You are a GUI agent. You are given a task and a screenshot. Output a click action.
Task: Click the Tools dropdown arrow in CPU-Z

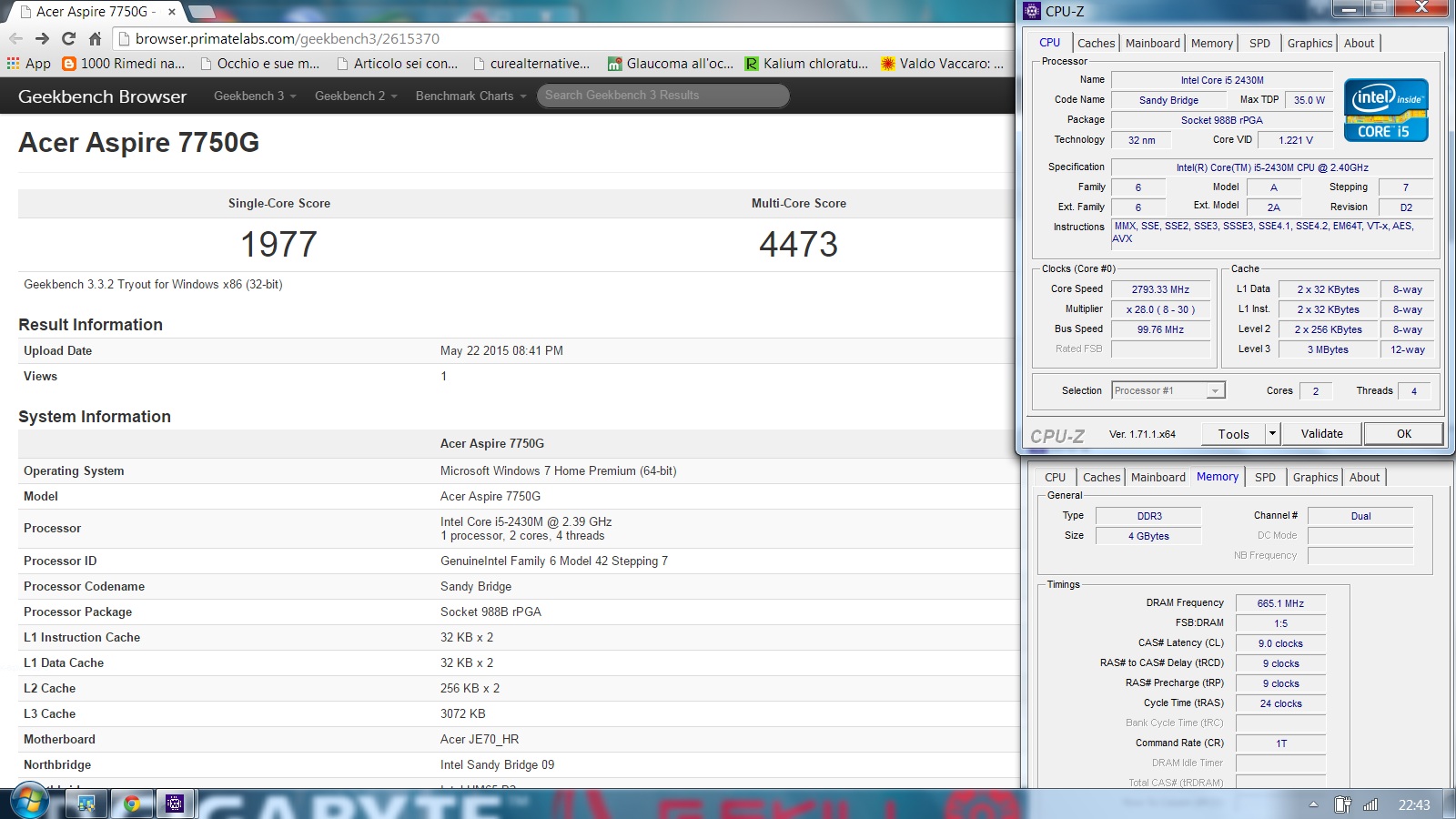pyautogui.click(x=1273, y=434)
